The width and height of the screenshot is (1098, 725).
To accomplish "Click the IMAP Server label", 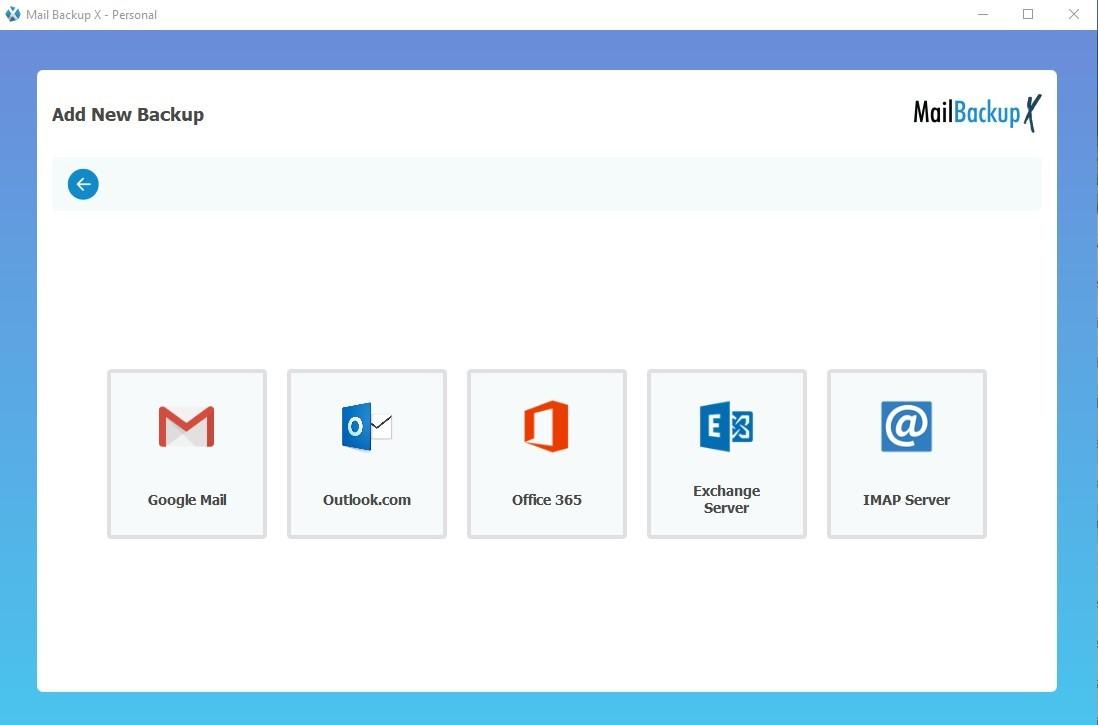I will coord(907,500).
